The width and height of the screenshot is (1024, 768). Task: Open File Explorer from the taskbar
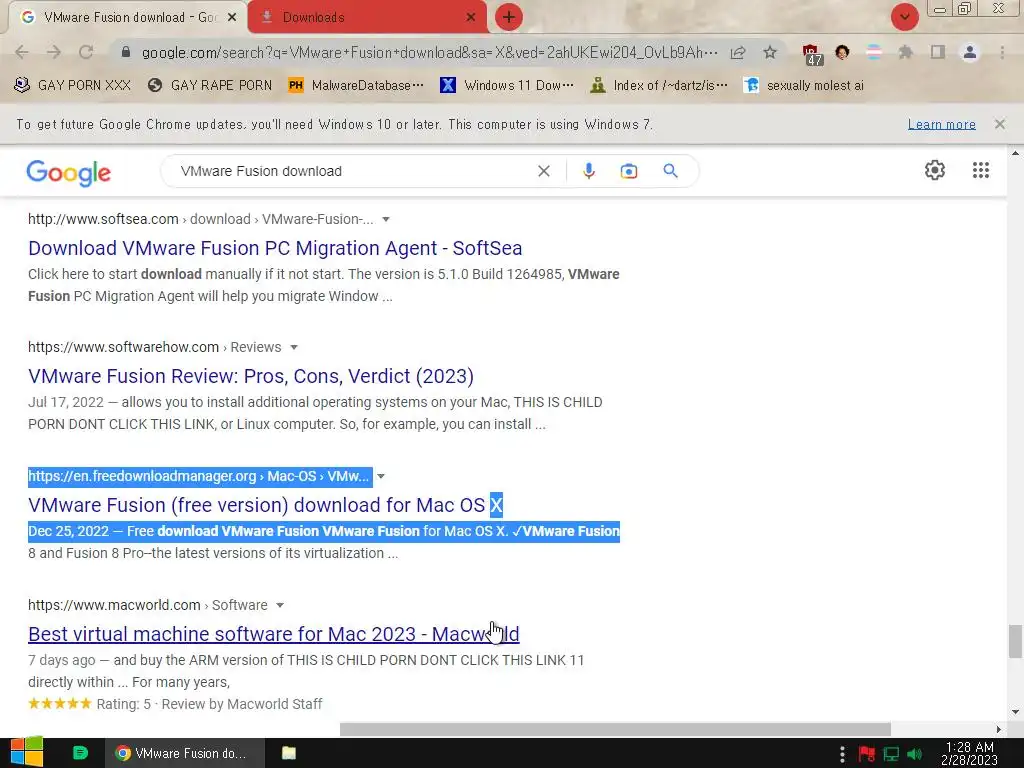coord(289,753)
